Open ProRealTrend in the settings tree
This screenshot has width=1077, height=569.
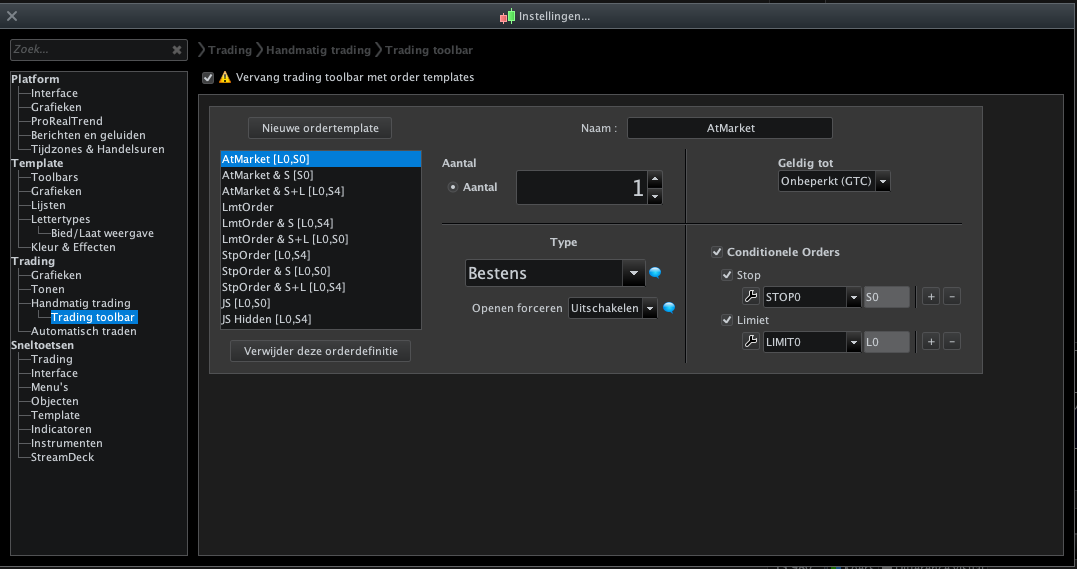point(67,121)
